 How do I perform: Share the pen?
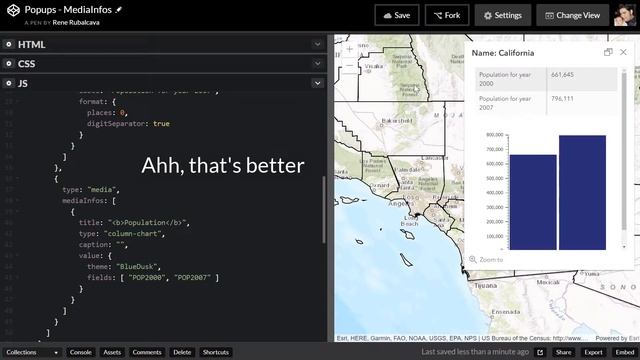coord(563,352)
